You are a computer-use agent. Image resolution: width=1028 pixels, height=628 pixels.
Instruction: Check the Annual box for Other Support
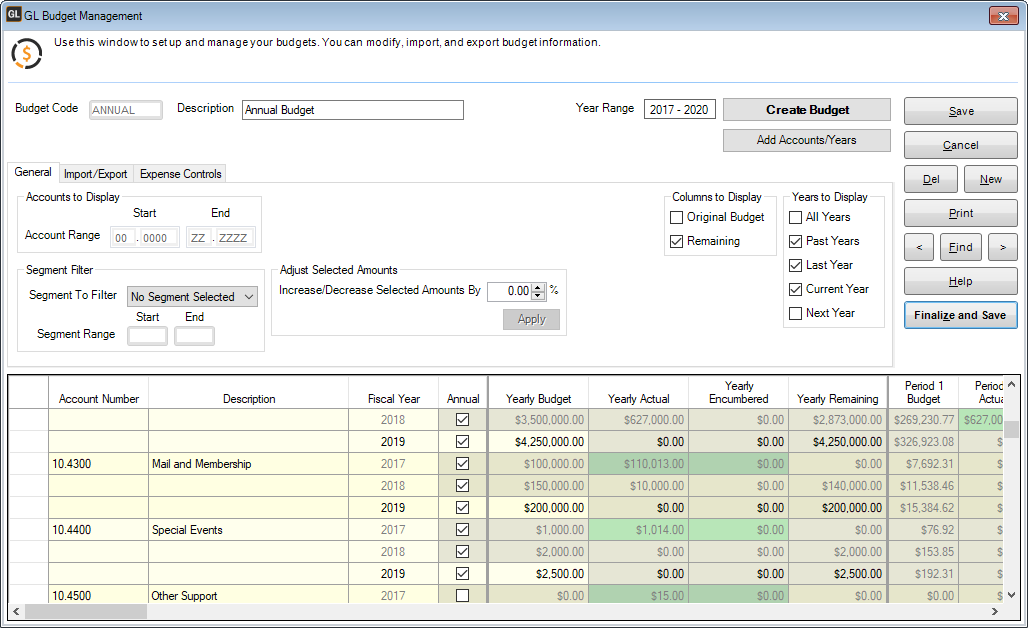[x=462, y=595]
